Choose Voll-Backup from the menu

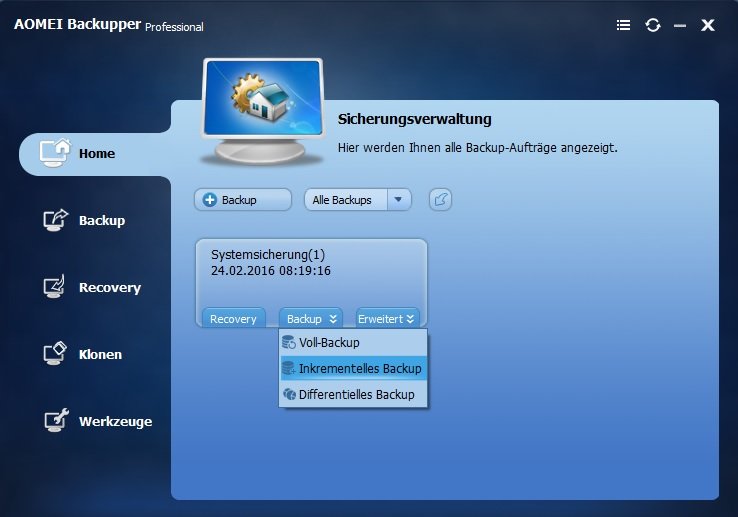click(353, 342)
